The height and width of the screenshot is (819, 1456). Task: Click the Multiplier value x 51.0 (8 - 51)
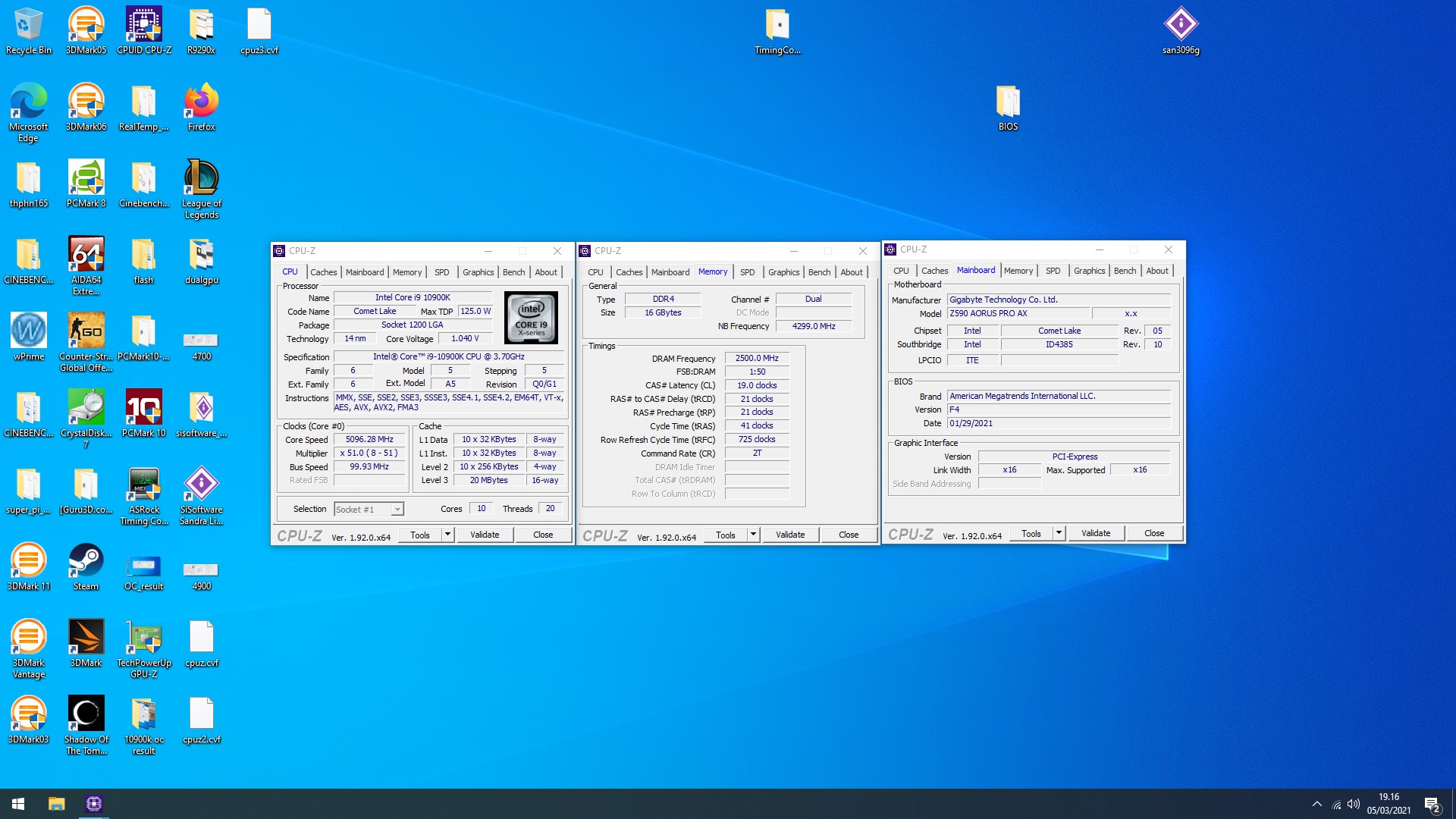click(x=369, y=453)
